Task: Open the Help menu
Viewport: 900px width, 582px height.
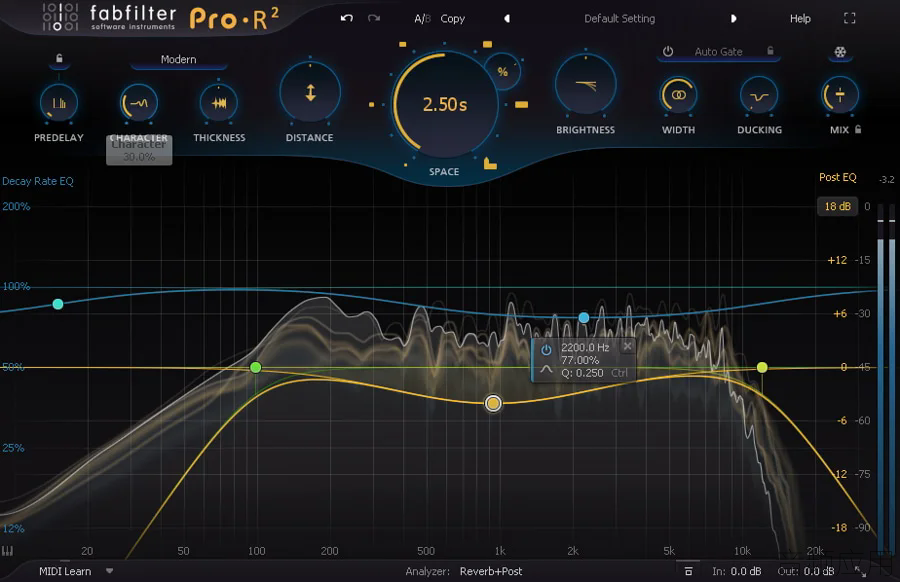Action: pos(800,18)
